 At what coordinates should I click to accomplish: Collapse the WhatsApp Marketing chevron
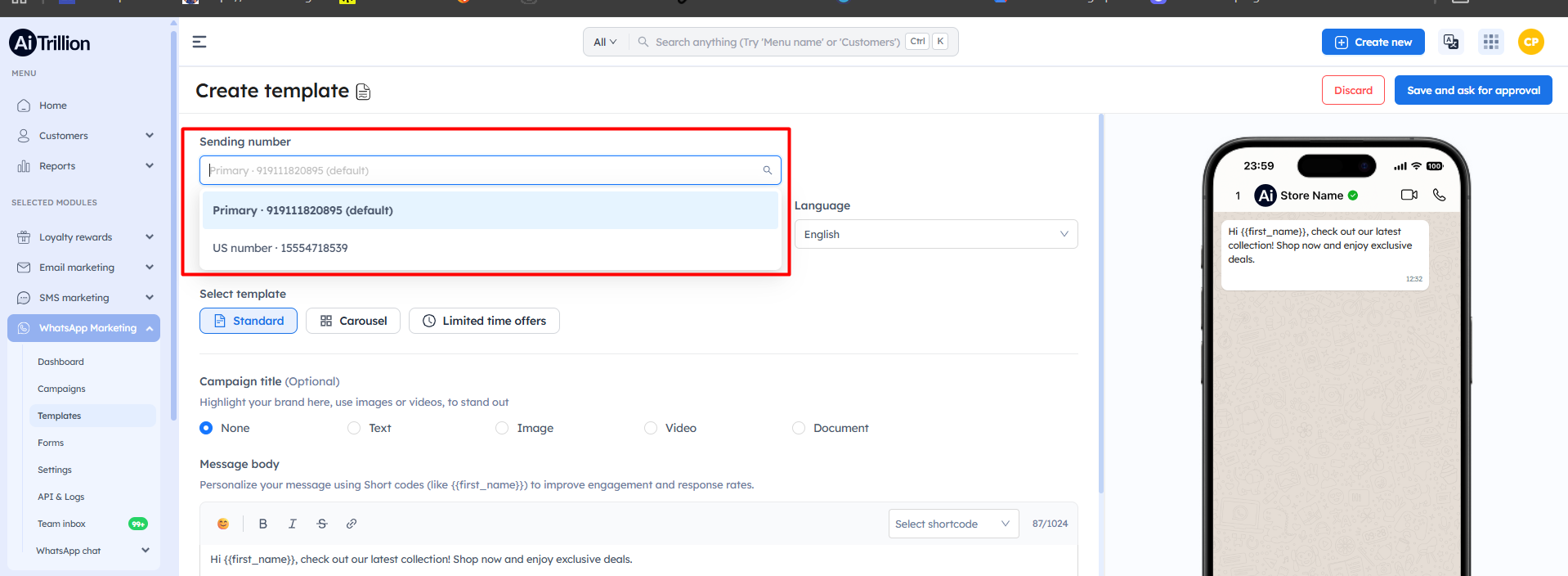coord(150,328)
